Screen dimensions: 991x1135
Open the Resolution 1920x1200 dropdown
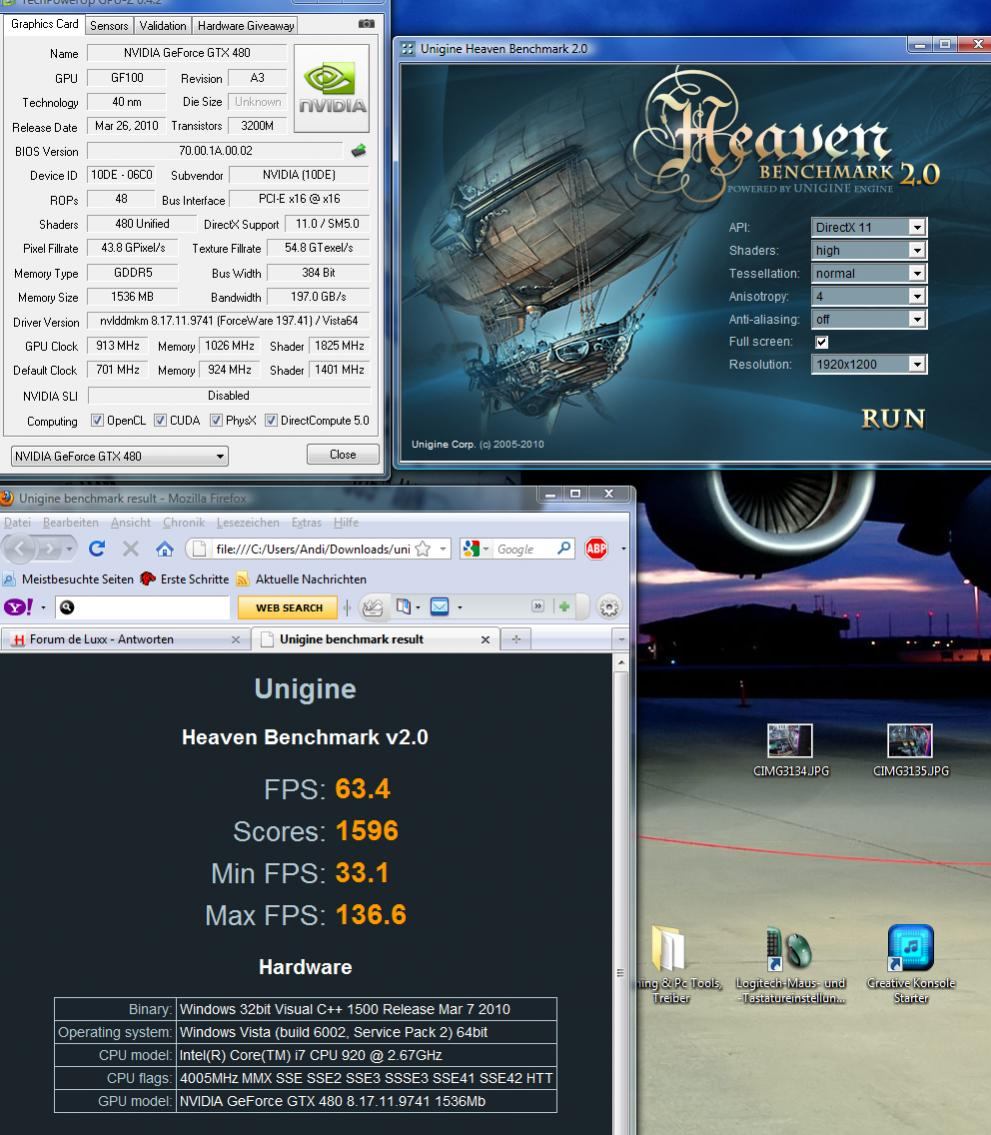tap(869, 364)
